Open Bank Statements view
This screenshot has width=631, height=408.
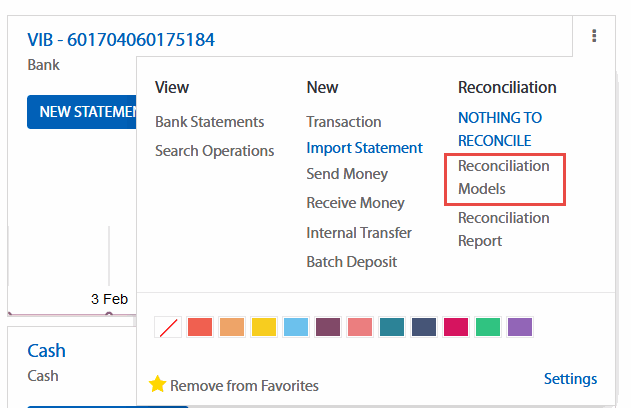pyautogui.click(x=209, y=122)
